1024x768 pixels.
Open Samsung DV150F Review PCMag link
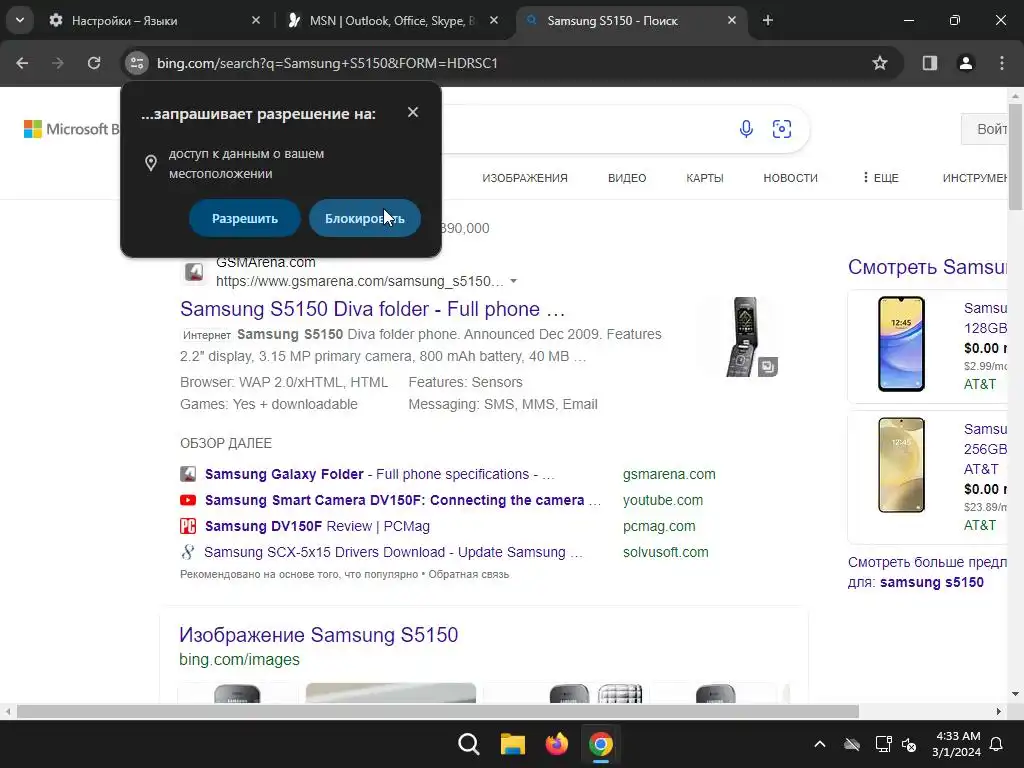coord(317,526)
